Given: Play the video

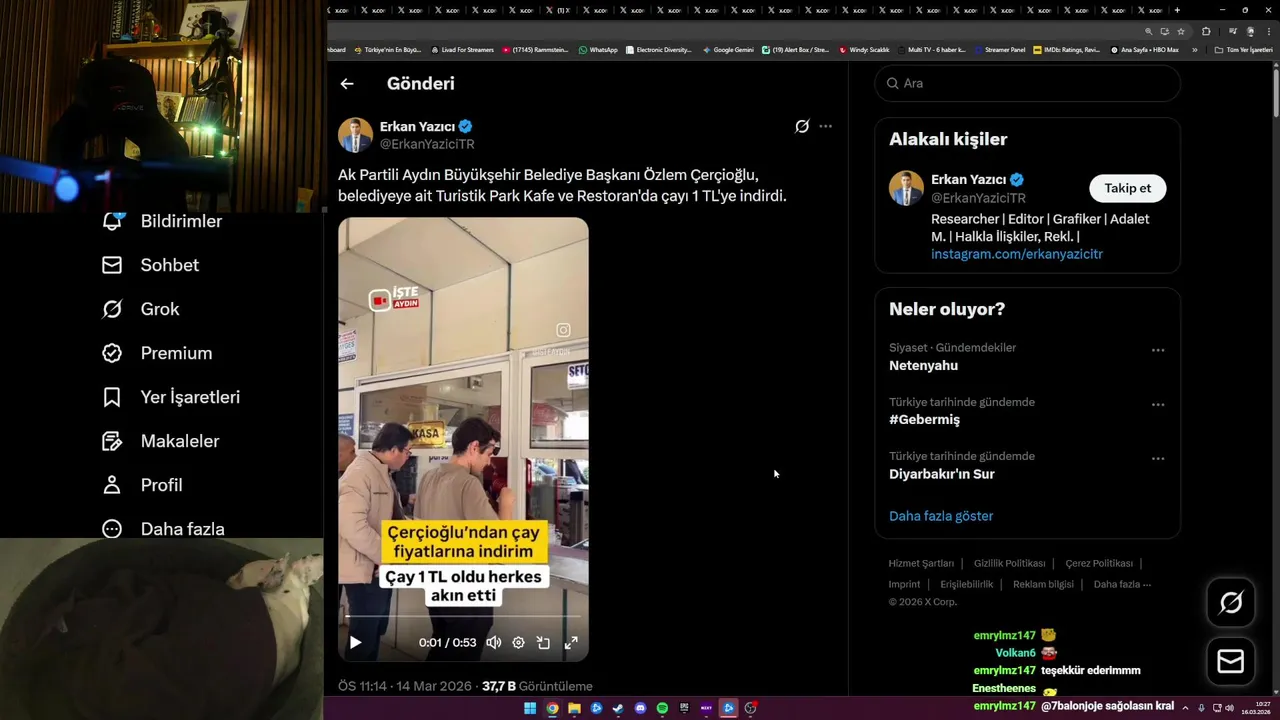Looking at the screenshot, I should click(355, 643).
